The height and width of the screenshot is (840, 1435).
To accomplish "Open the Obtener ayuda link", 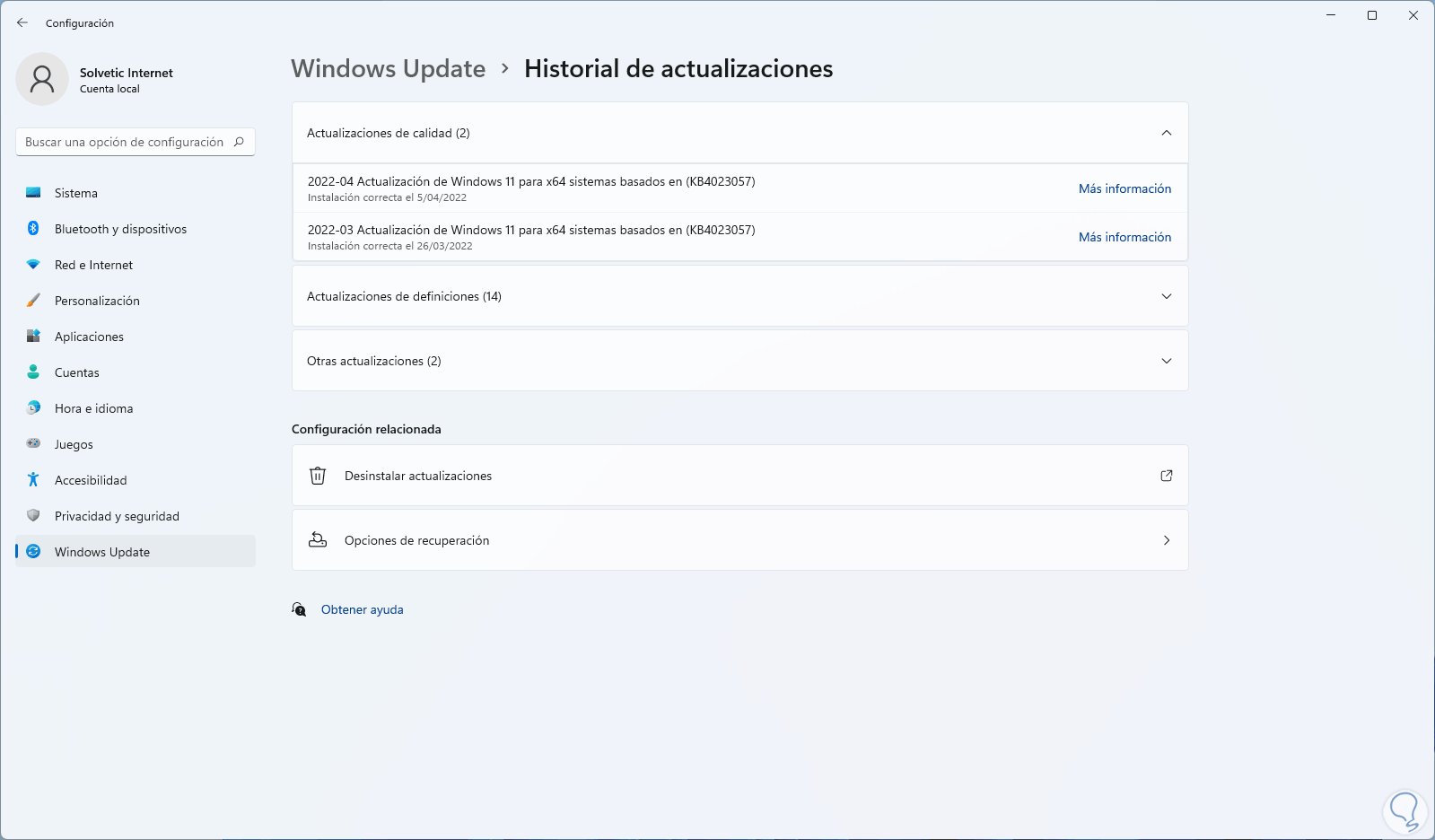I will 363,609.
